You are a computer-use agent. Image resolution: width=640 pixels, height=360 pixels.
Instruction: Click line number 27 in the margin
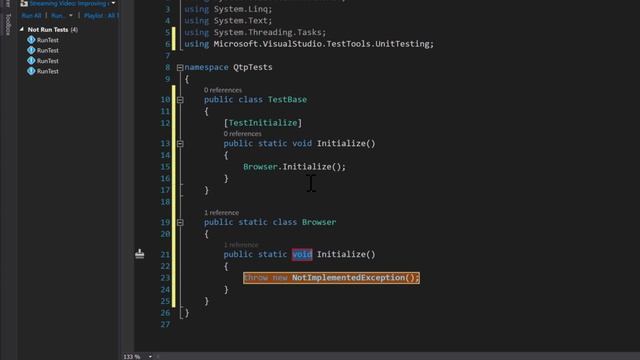(165, 324)
